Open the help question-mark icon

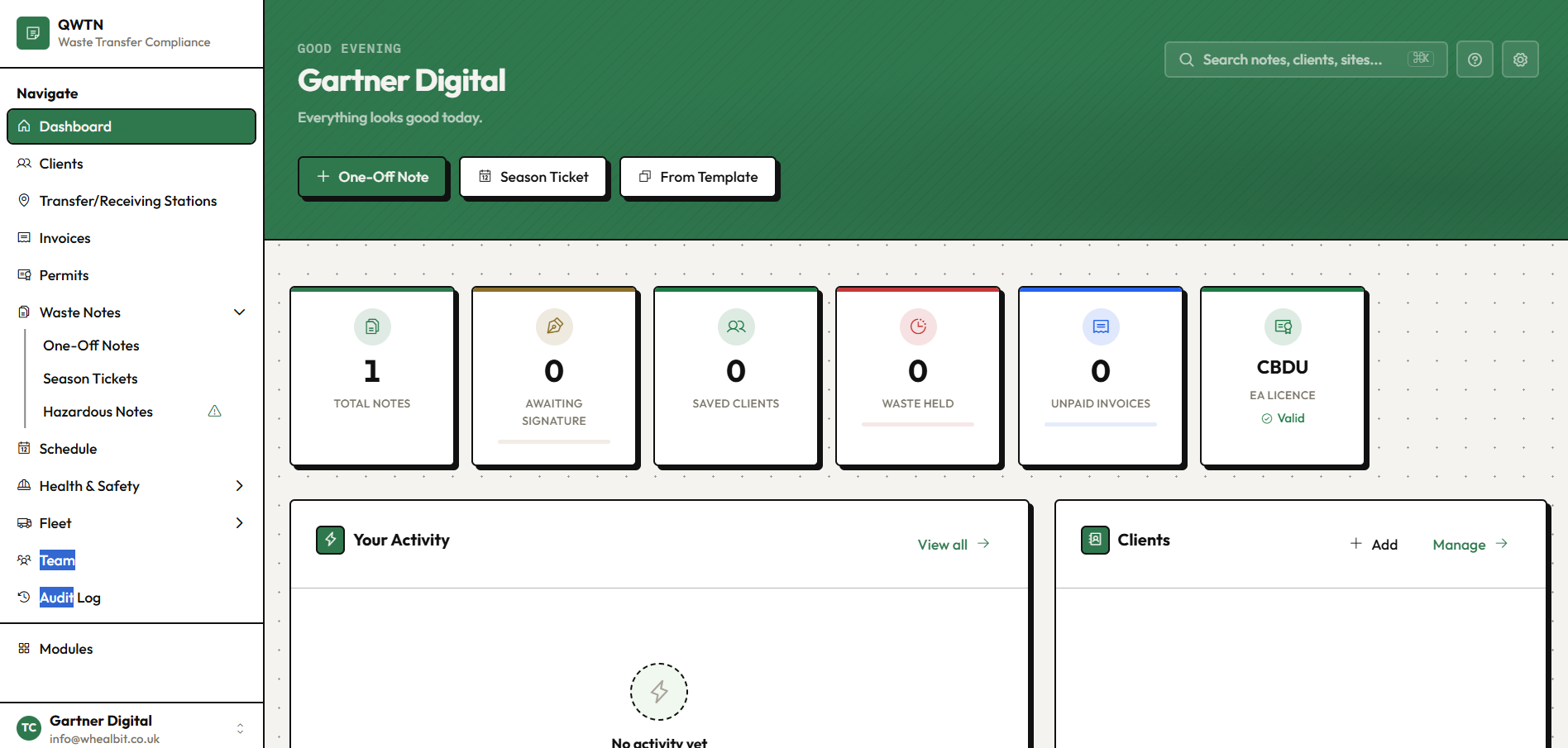1475,60
